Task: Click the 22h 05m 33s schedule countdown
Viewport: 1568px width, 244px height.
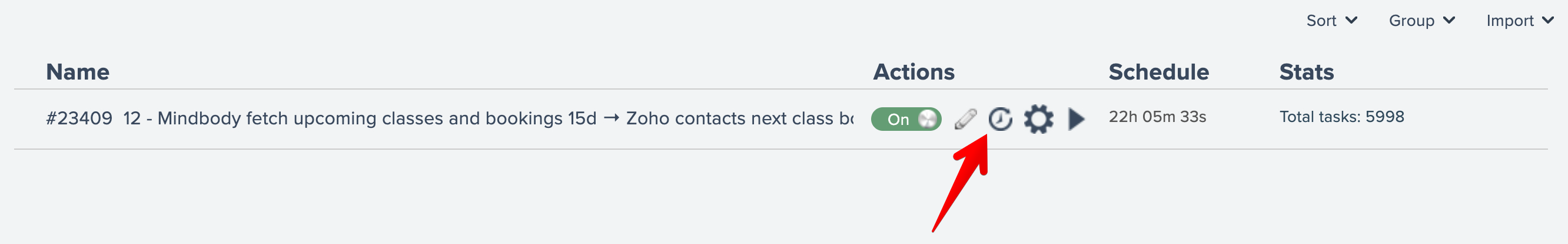Action: 1157,117
